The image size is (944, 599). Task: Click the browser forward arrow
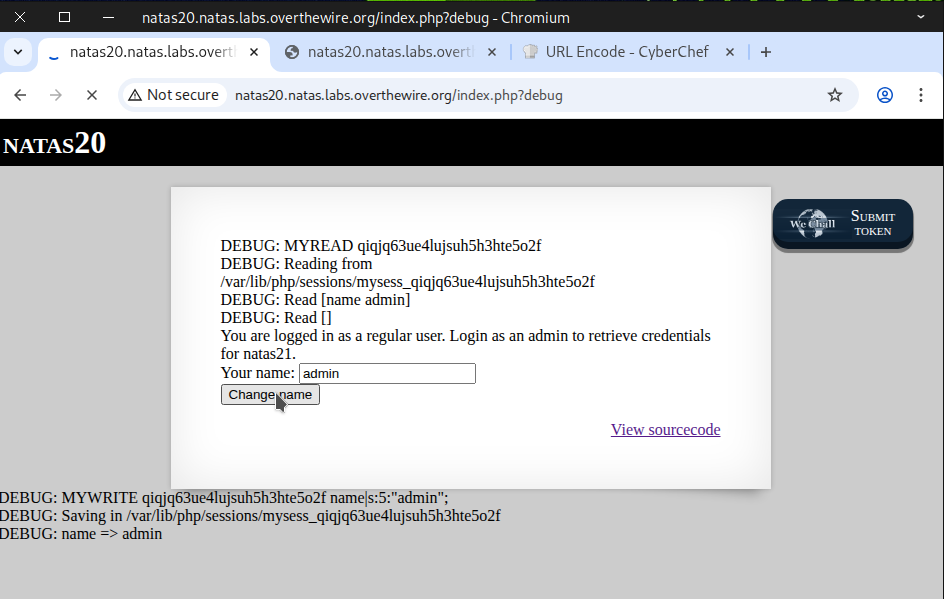click(x=56, y=95)
